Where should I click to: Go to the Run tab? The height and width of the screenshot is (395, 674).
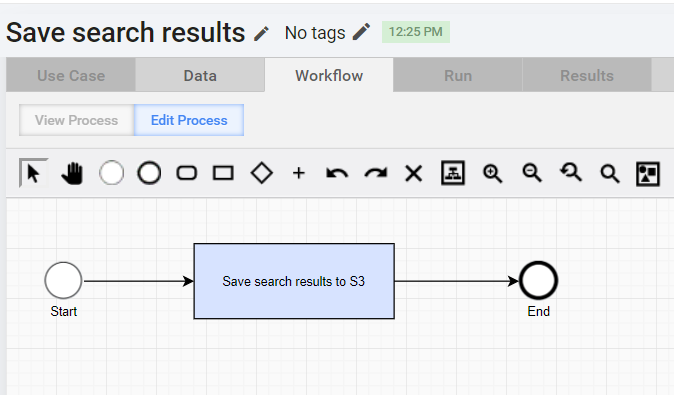(458, 75)
